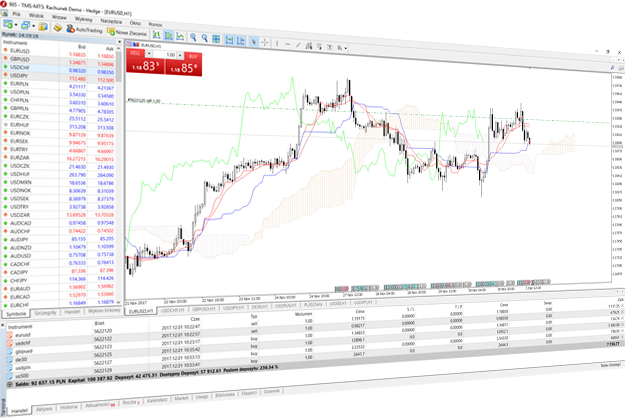Open the Plik menu
The image size is (625, 418).
[16, 14]
